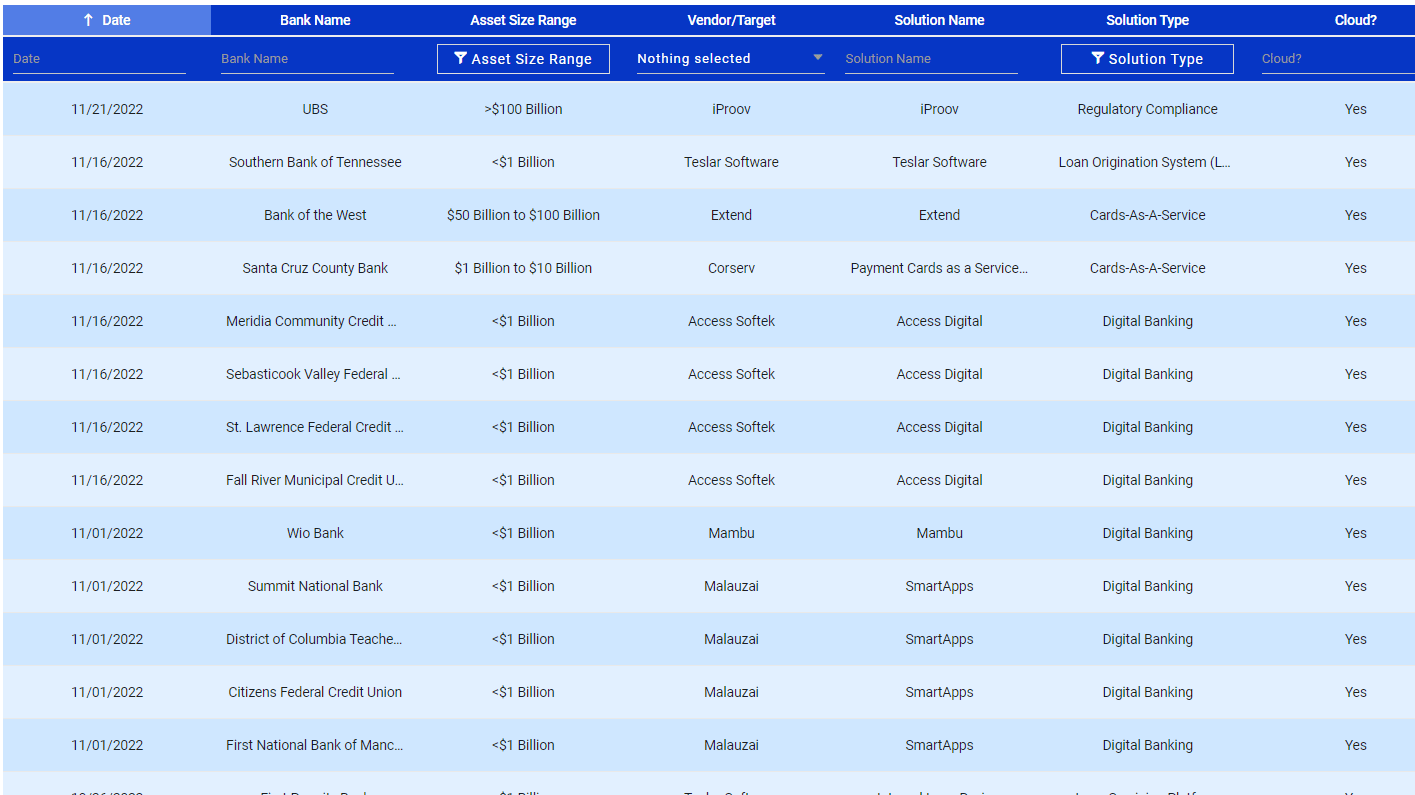This screenshot has height=795, width=1415.
Task: Click the sort arrow icon beside Date
Action: point(88,20)
